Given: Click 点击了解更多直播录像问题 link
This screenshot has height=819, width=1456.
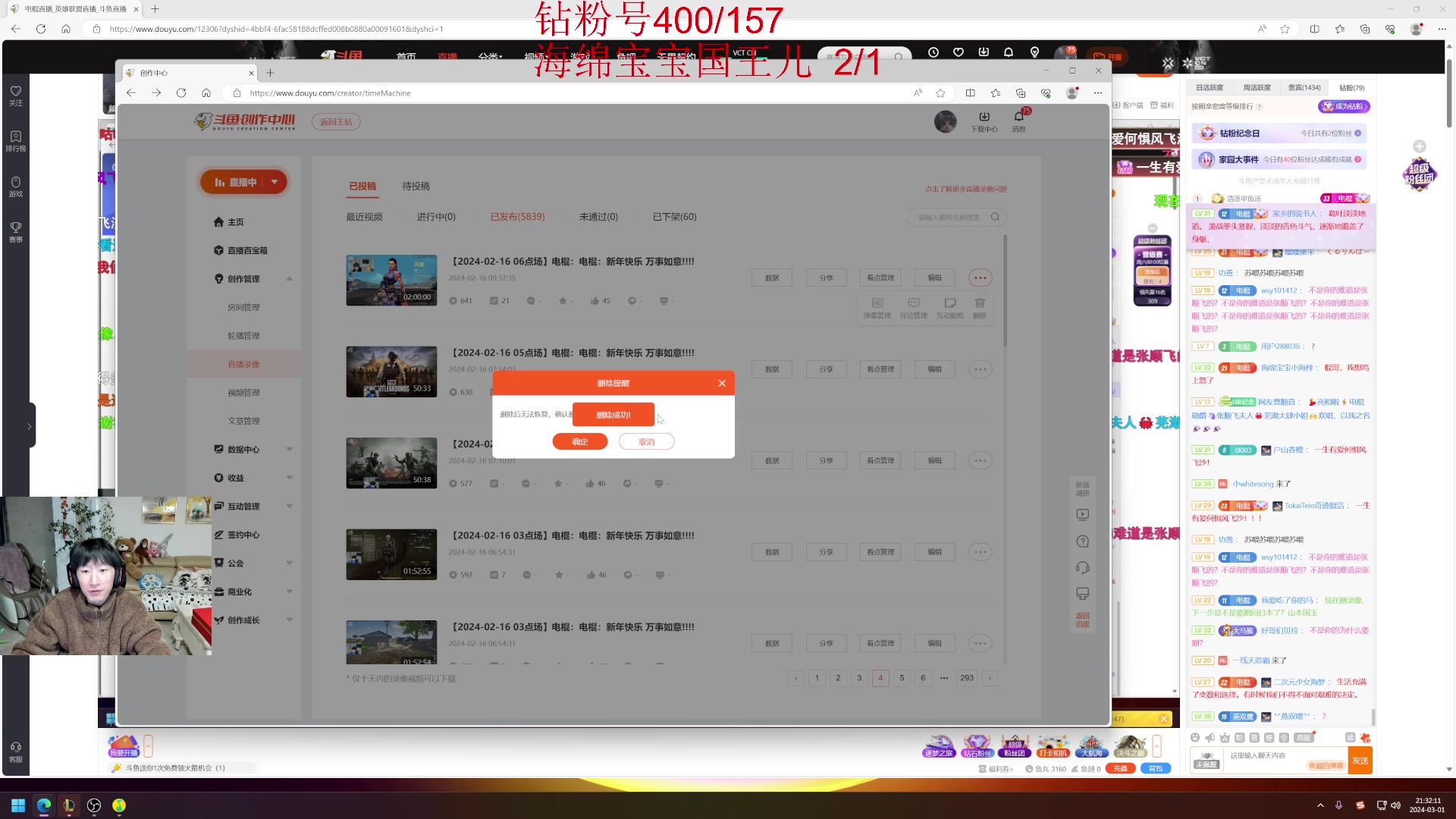Looking at the screenshot, I should 965,189.
